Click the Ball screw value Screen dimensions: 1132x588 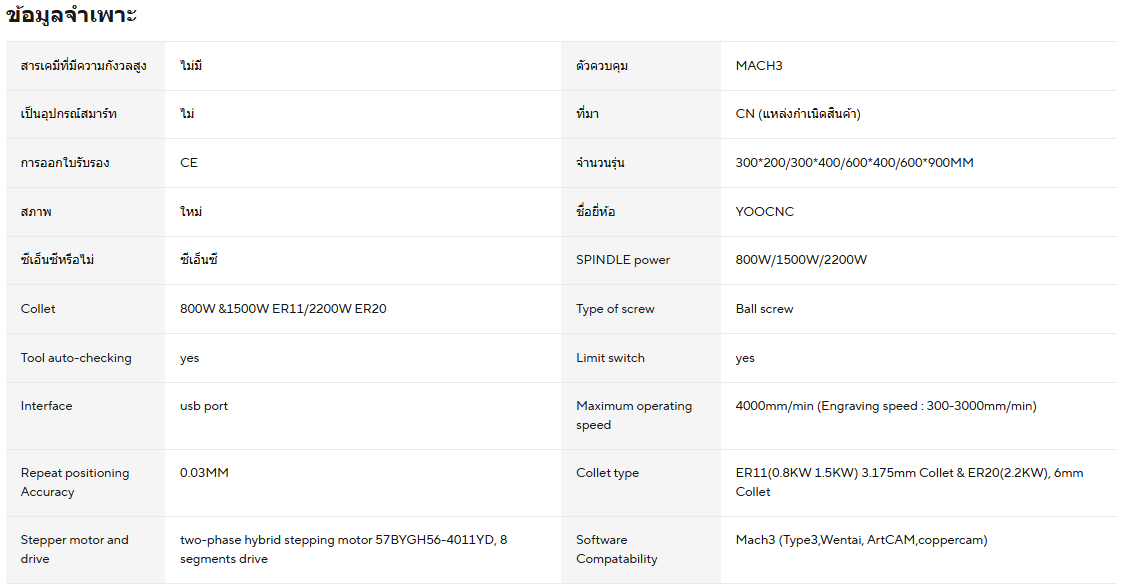(764, 309)
